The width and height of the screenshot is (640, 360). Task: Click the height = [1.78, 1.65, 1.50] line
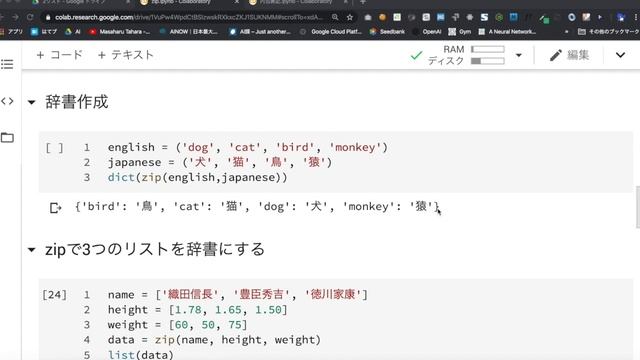point(198,310)
